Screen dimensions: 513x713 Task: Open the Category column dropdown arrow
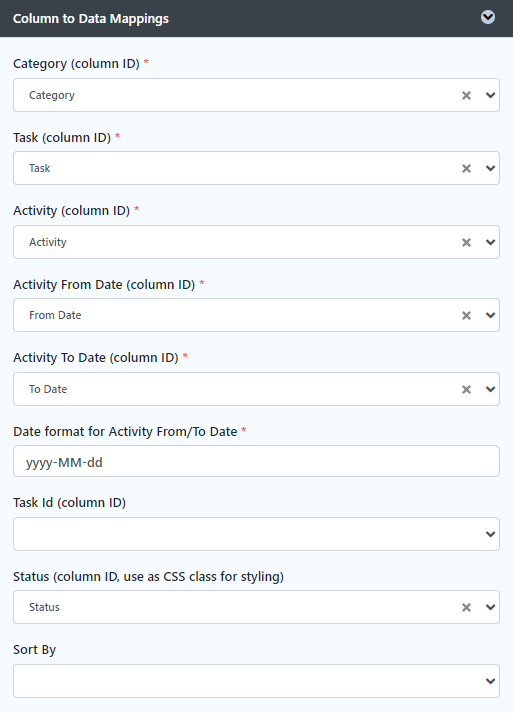click(490, 95)
